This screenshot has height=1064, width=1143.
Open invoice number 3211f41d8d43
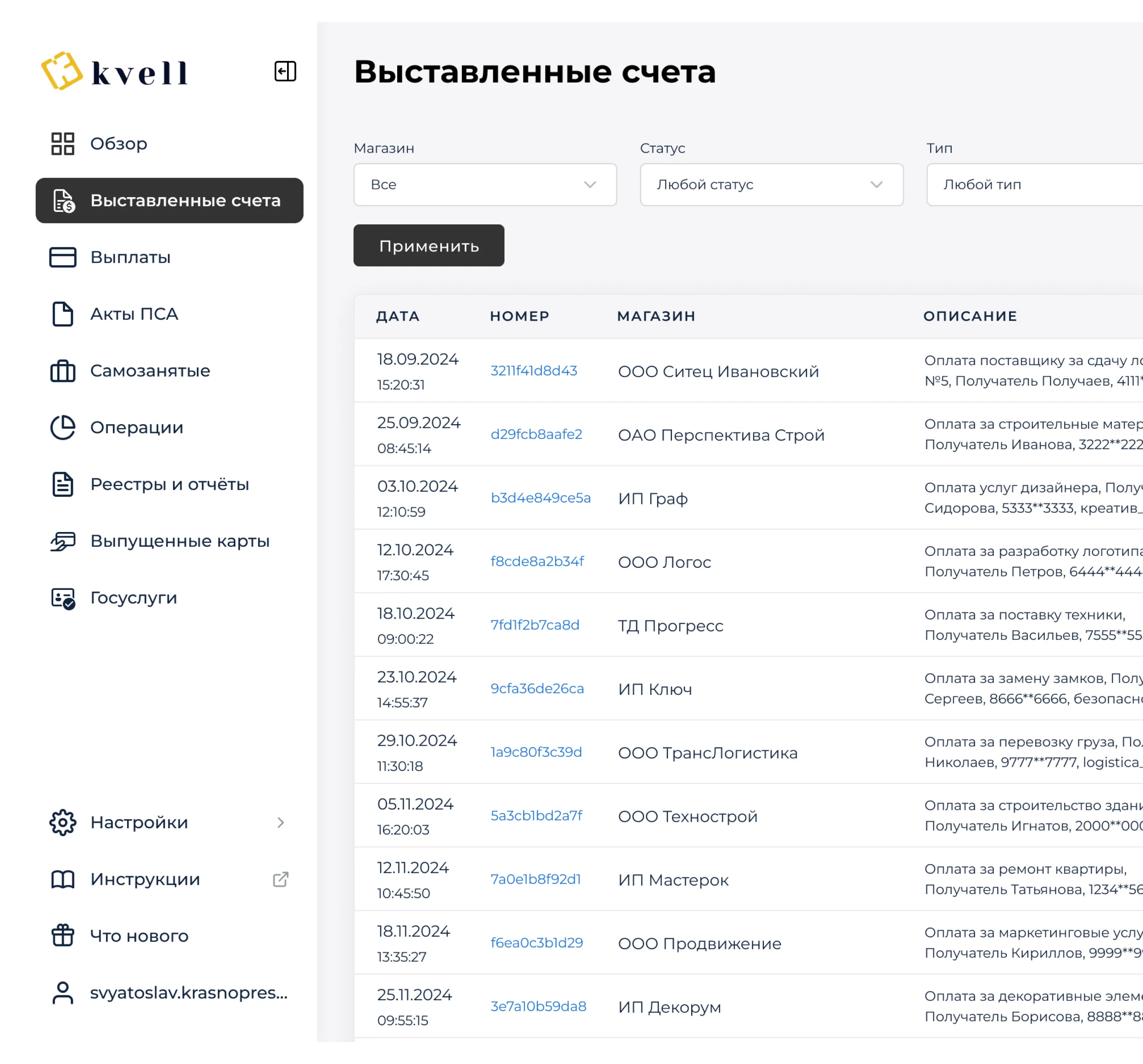pyautogui.click(x=533, y=371)
